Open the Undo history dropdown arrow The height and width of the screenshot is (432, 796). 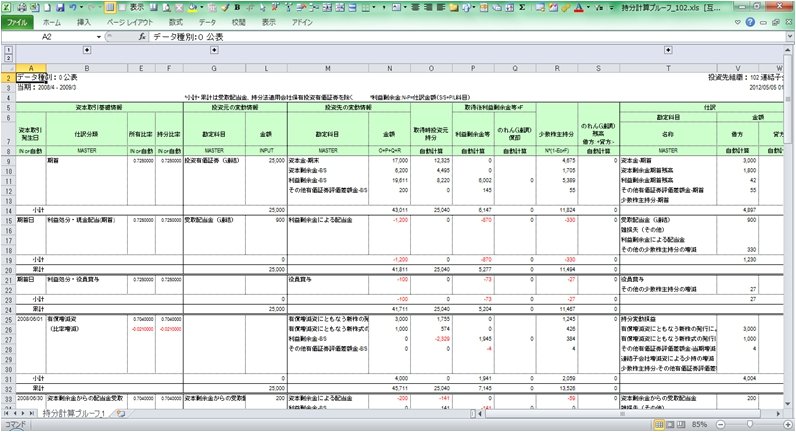(81, 8)
